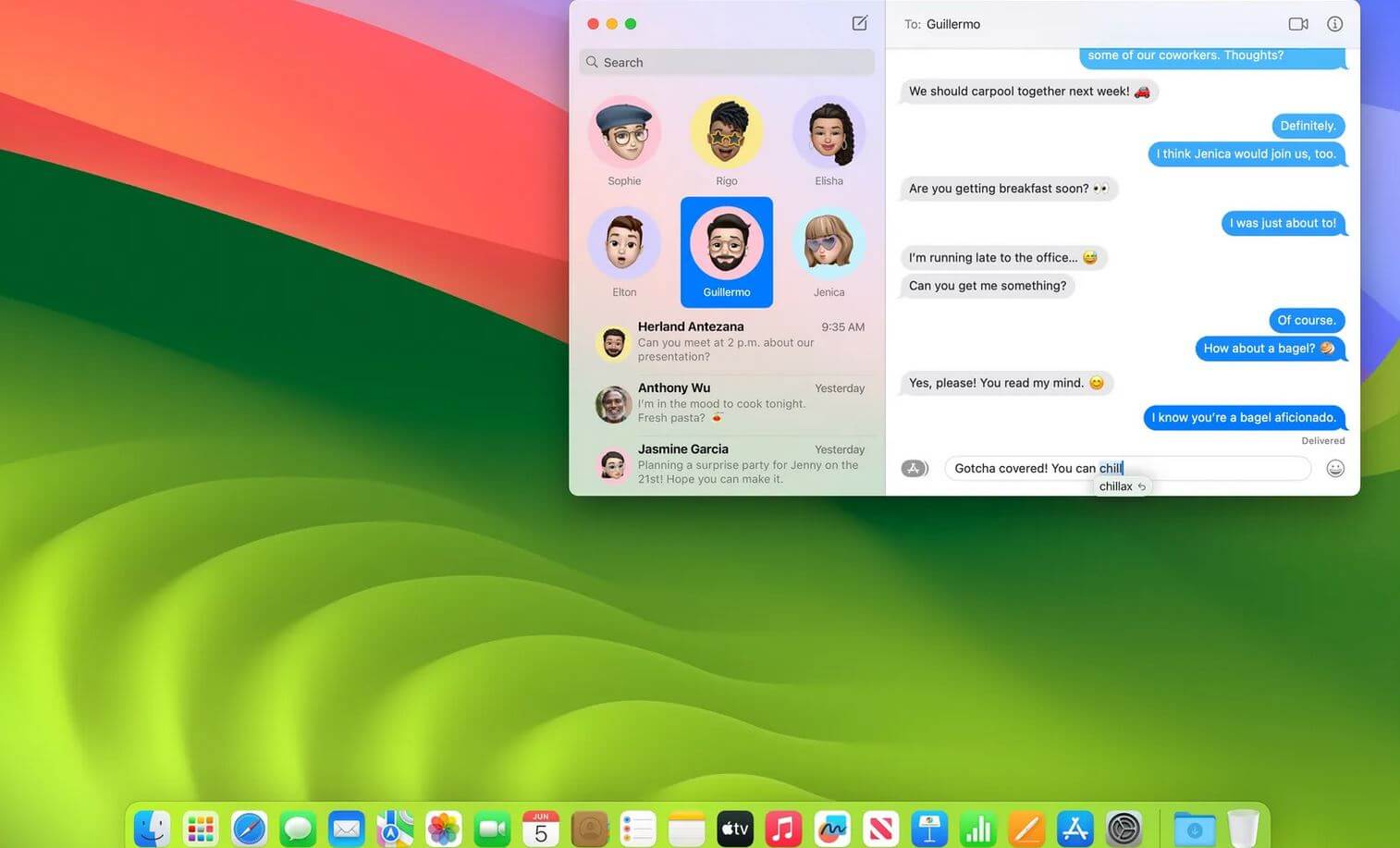Open Launchpad from the Dock
Viewport: 1400px width, 848px height.
point(200,829)
